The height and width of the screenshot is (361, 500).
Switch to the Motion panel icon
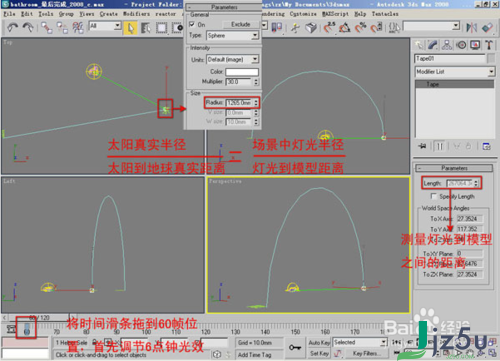click(x=461, y=45)
